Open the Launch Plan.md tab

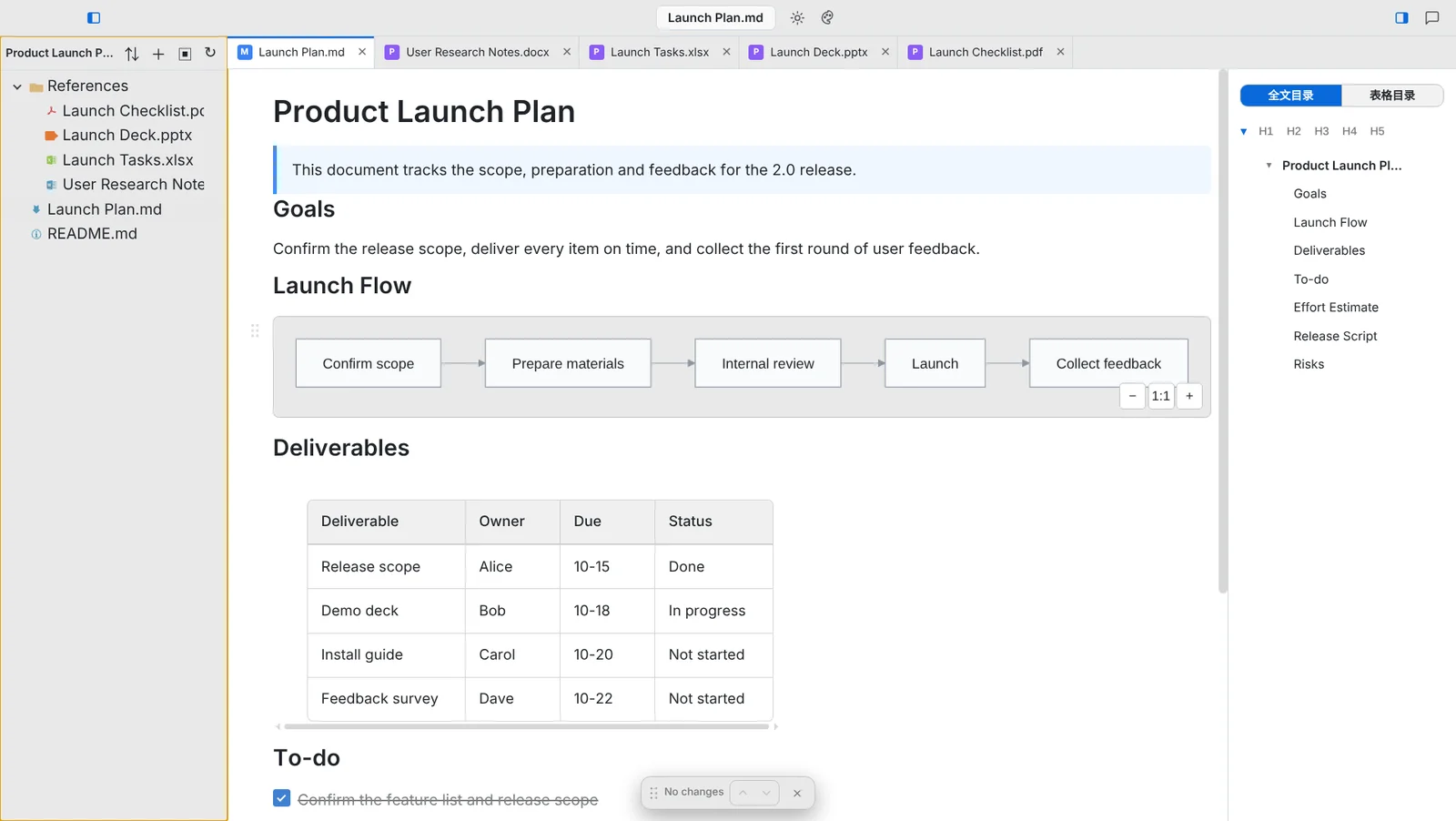(x=301, y=52)
